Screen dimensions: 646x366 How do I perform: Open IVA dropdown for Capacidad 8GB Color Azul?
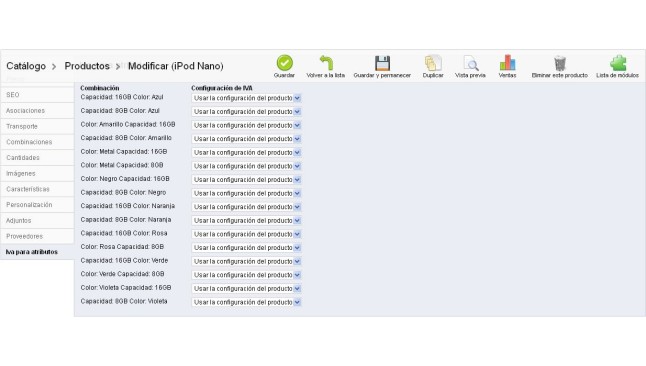(x=246, y=112)
